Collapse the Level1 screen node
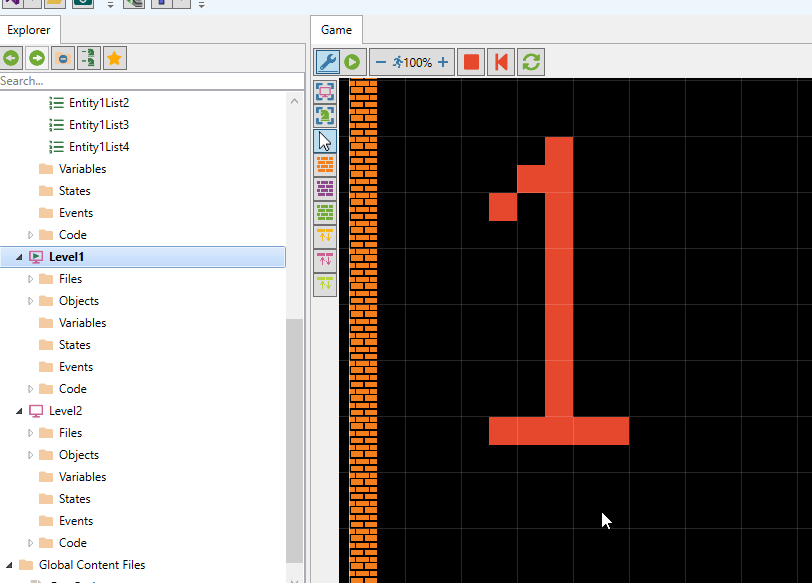Image resolution: width=812 pixels, height=583 pixels. 20,257
